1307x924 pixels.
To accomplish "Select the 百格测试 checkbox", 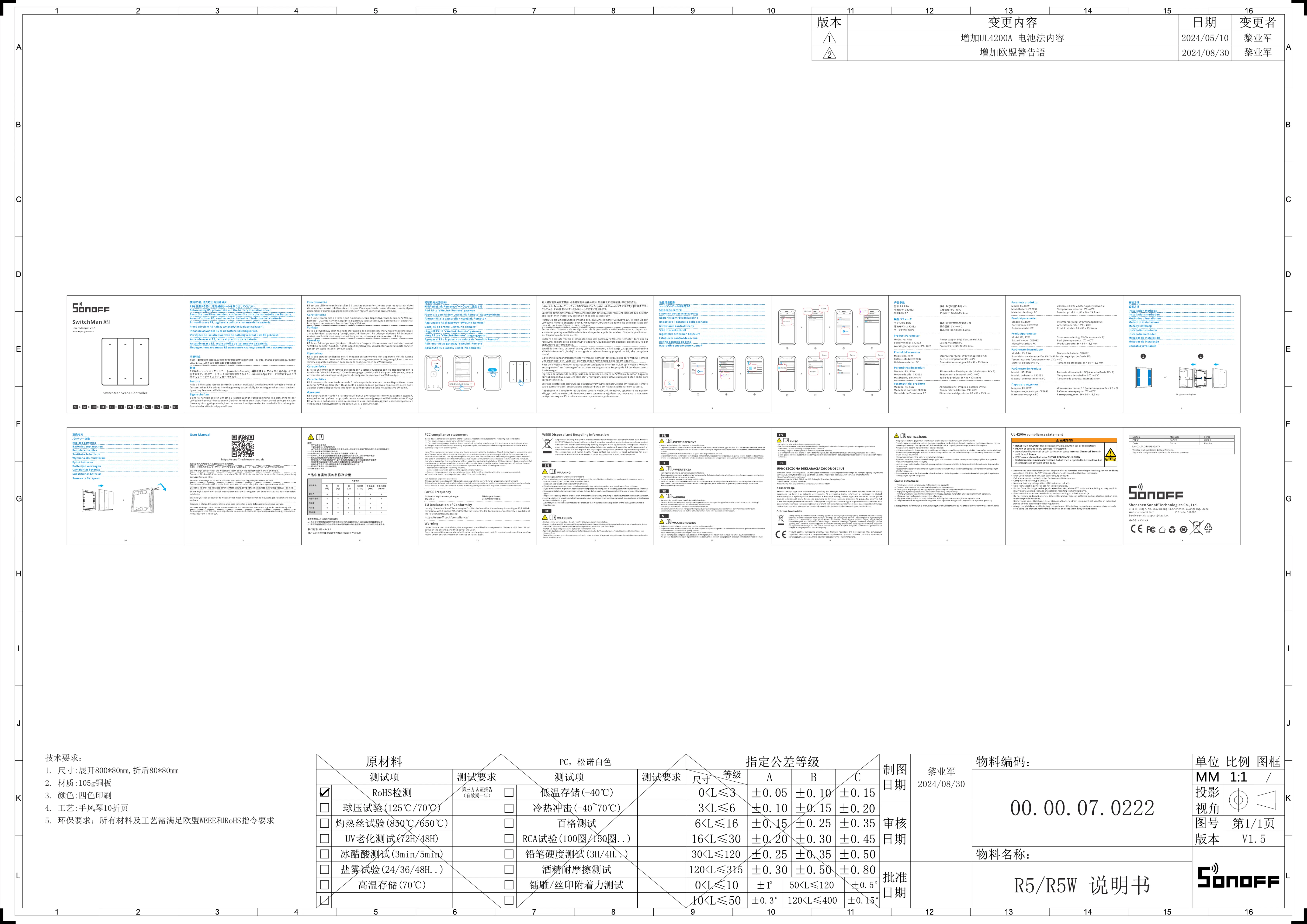I will click(509, 823).
